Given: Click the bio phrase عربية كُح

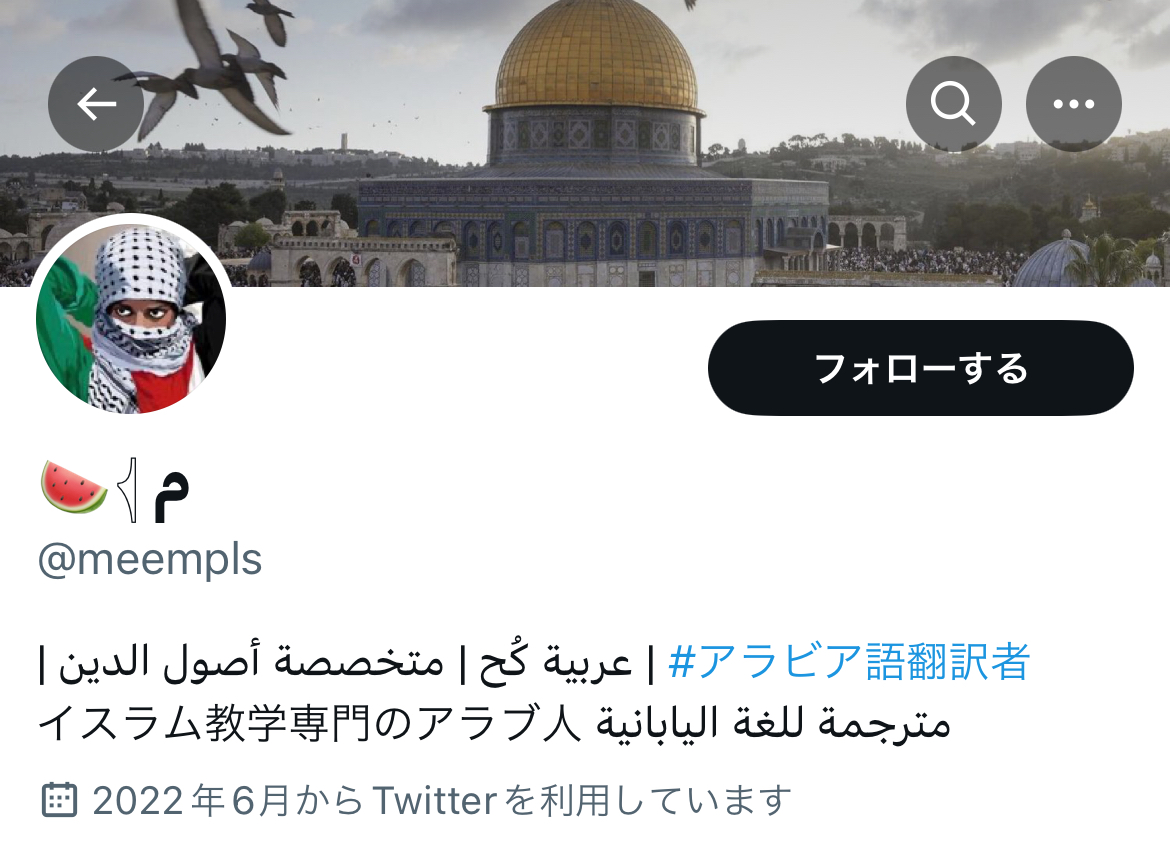Looking at the screenshot, I should pos(555,661).
